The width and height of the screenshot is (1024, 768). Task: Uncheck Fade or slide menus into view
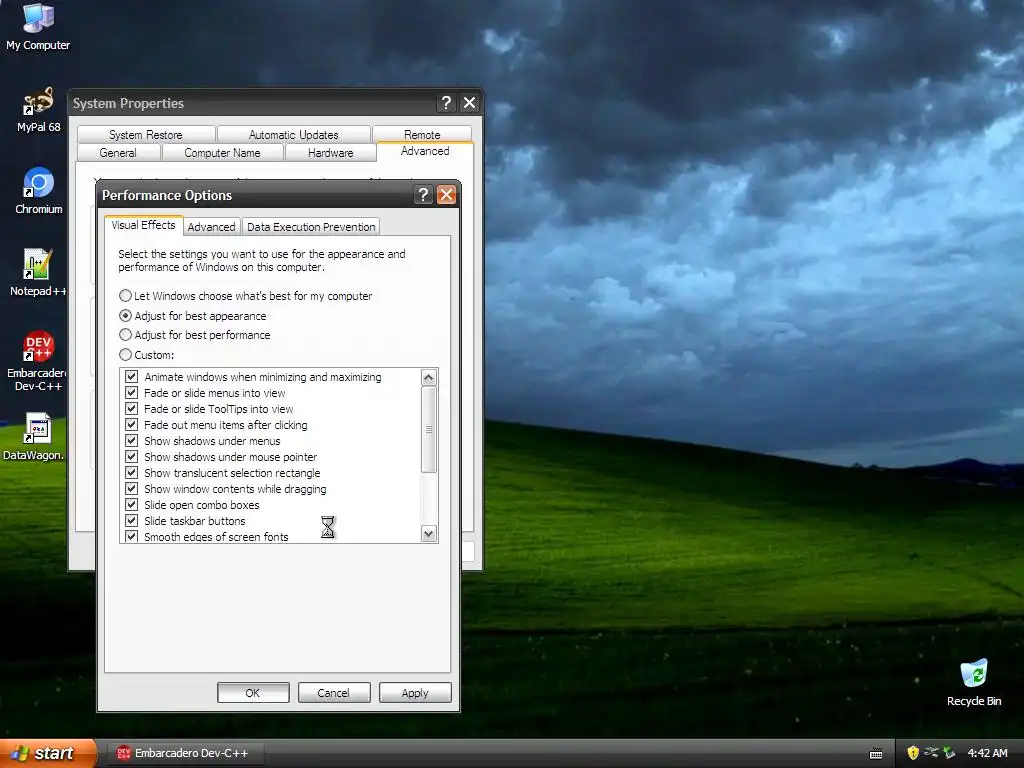pyautogui.click(x=131, y=392)
